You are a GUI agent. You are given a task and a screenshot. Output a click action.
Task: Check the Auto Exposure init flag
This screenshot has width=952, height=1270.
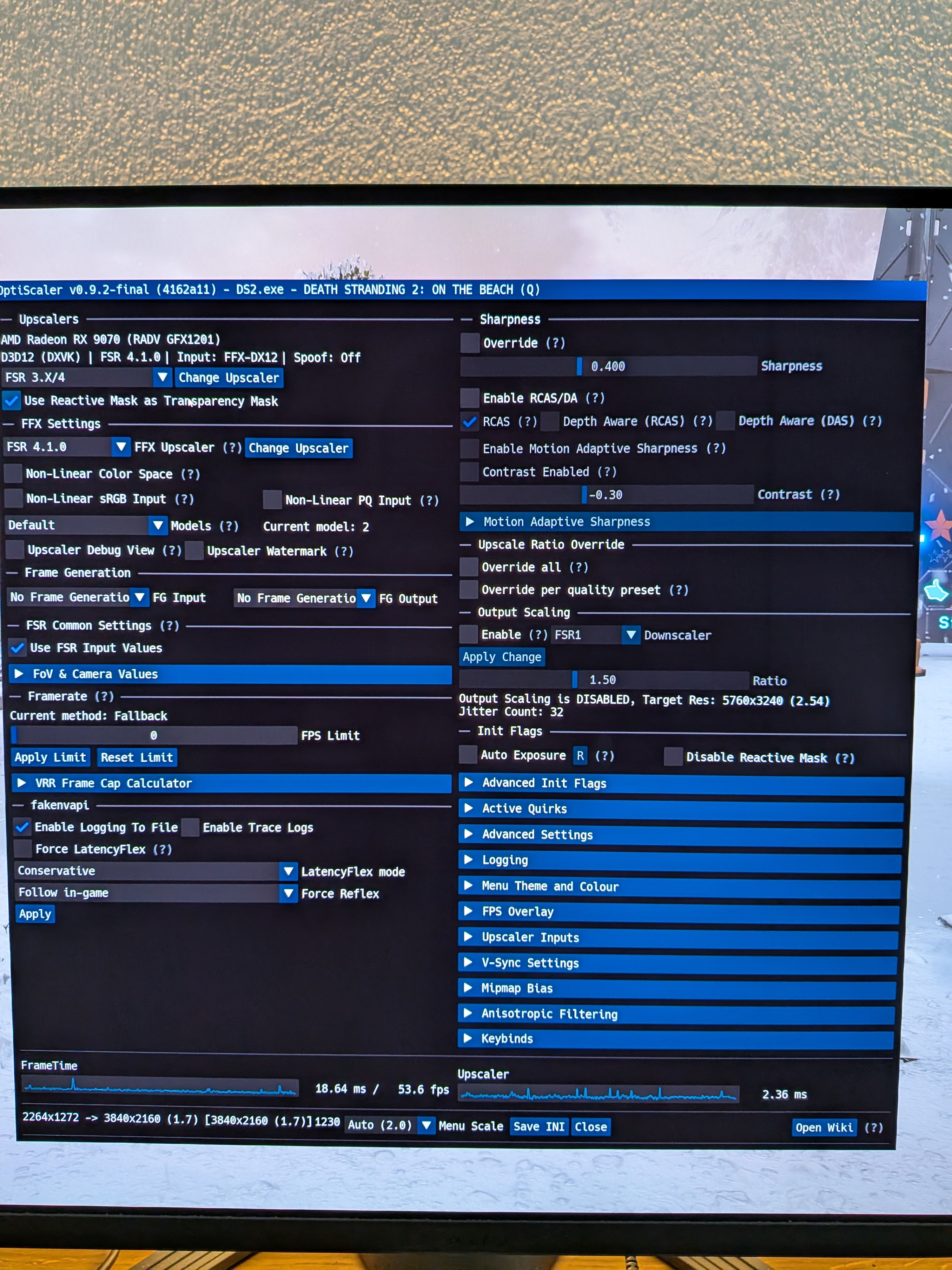point(468,755)
